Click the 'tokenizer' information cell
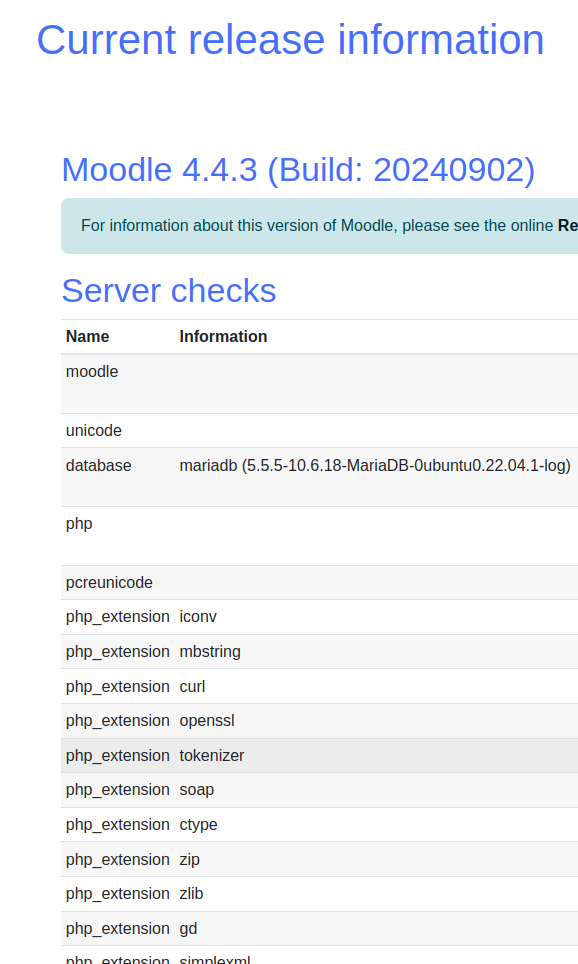The height and width of the screenshot is (964, 578). tap(212, 756)
